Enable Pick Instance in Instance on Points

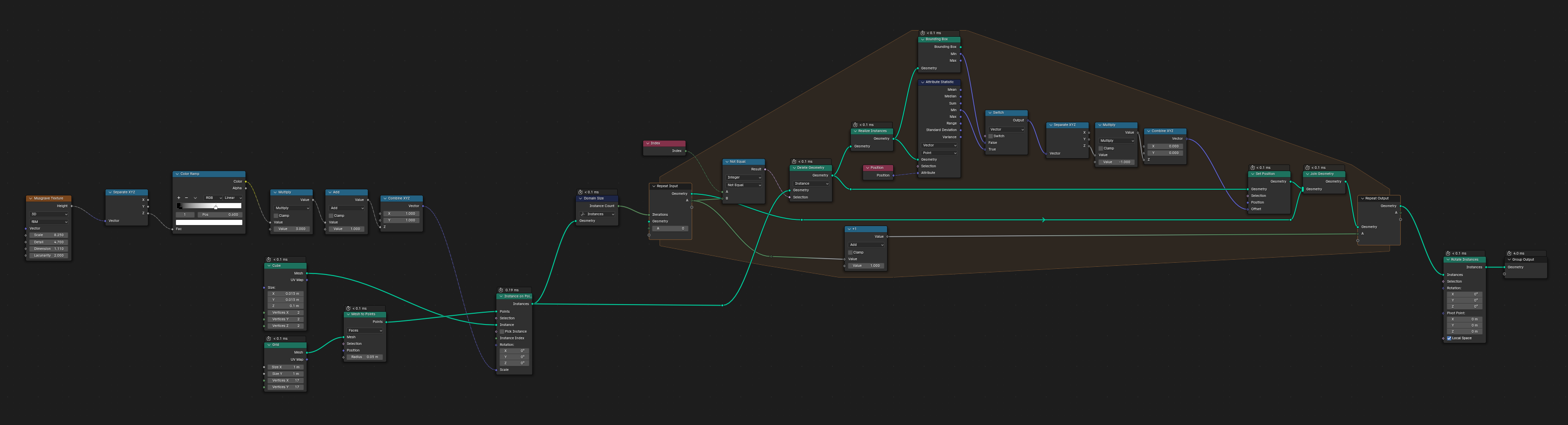[x=501, y=331]
